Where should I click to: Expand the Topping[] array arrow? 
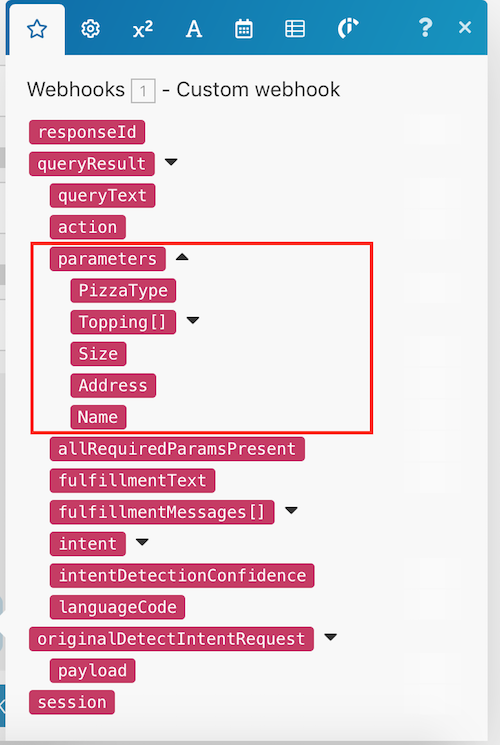[x=192, y=321]
